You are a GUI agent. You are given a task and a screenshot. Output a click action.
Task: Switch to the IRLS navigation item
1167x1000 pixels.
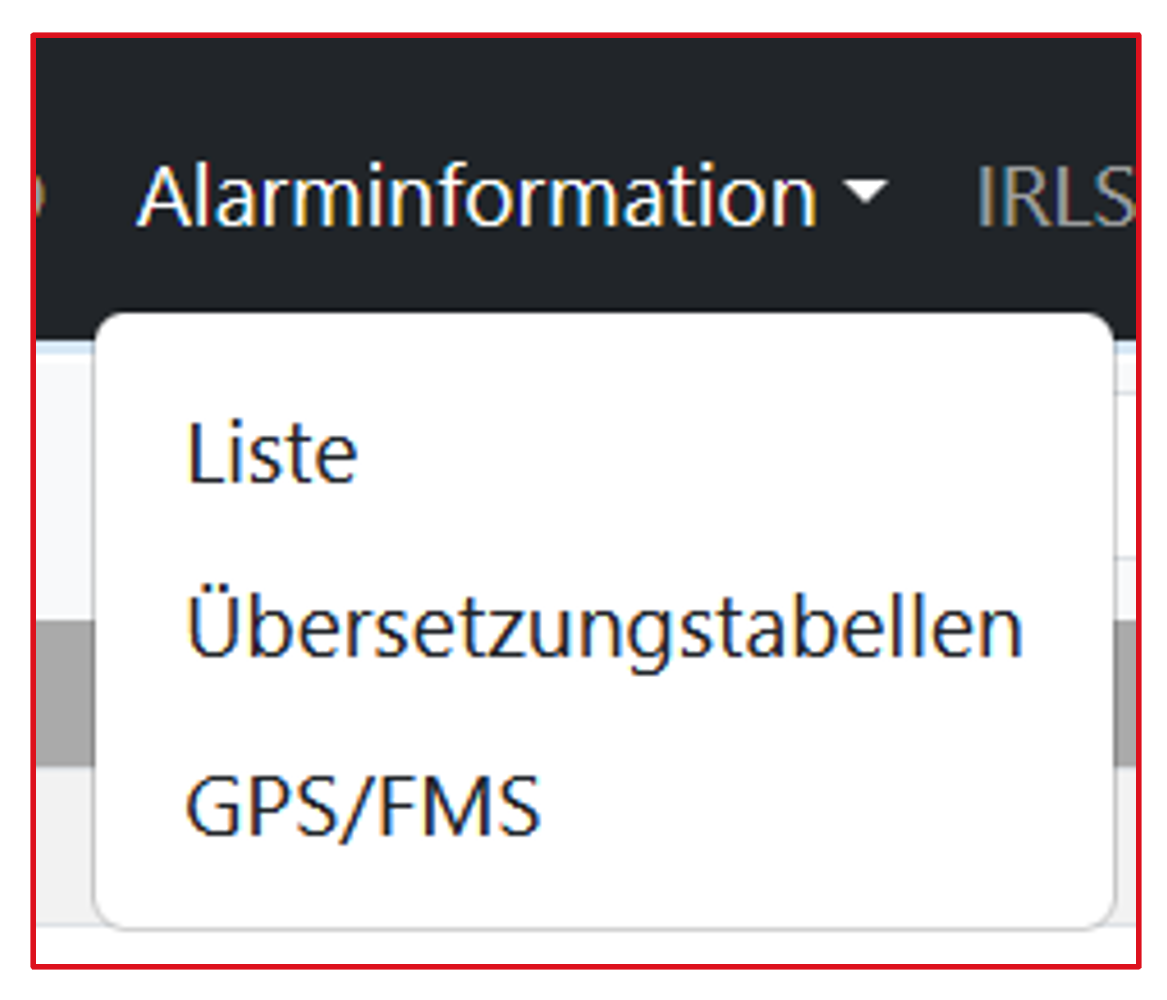click(1053, 197)
